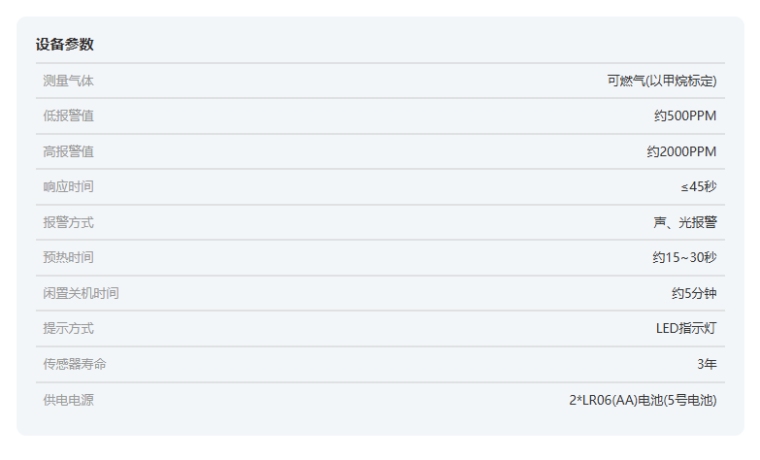This screenshot has width=760, height=460.
Task: Click the 预热时间 label
Action: coord(62,258)
